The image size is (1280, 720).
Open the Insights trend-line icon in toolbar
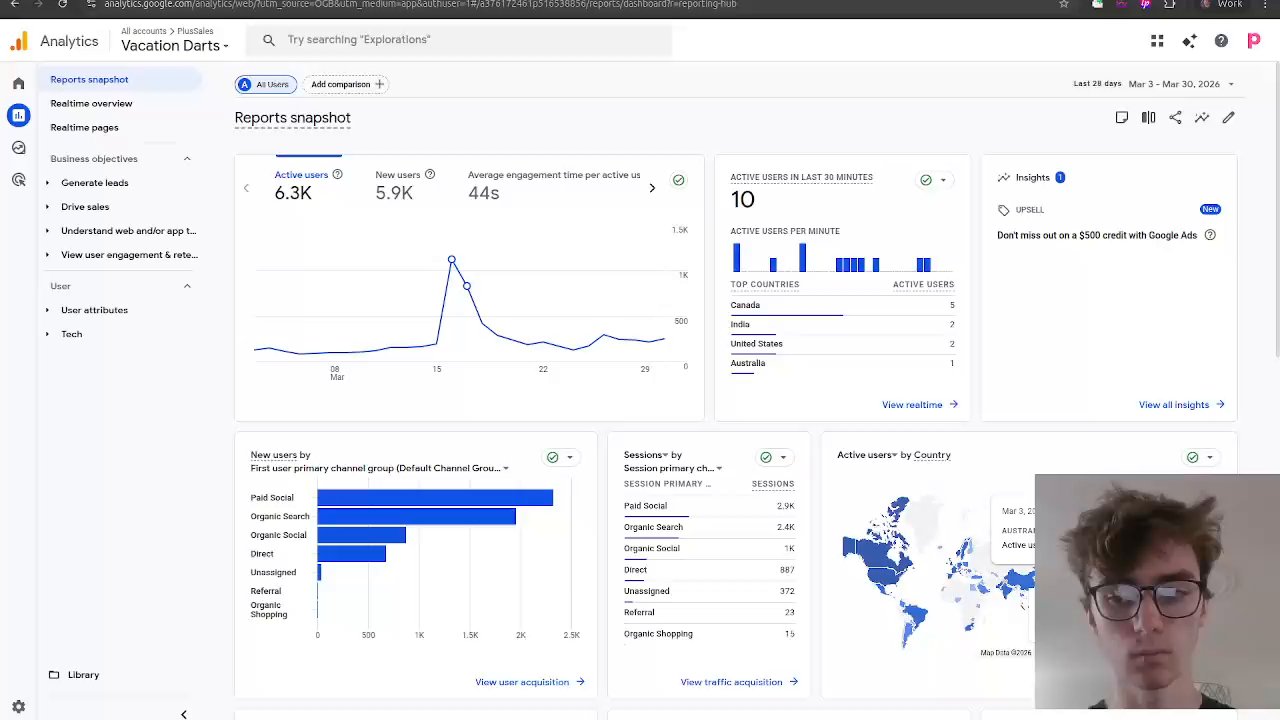1202,118
